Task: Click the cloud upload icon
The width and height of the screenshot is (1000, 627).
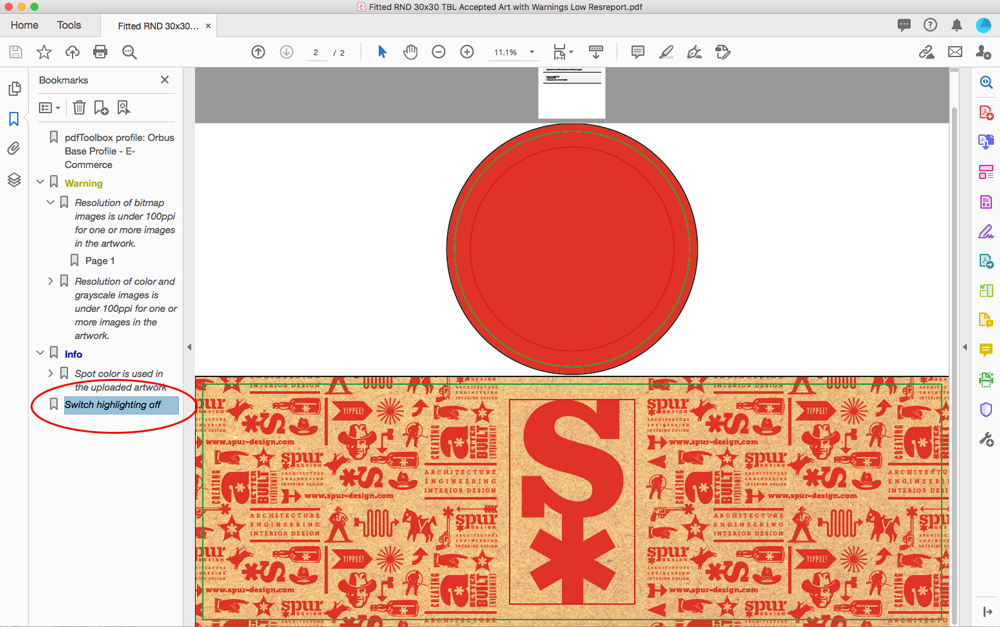Action: point(72,52)
